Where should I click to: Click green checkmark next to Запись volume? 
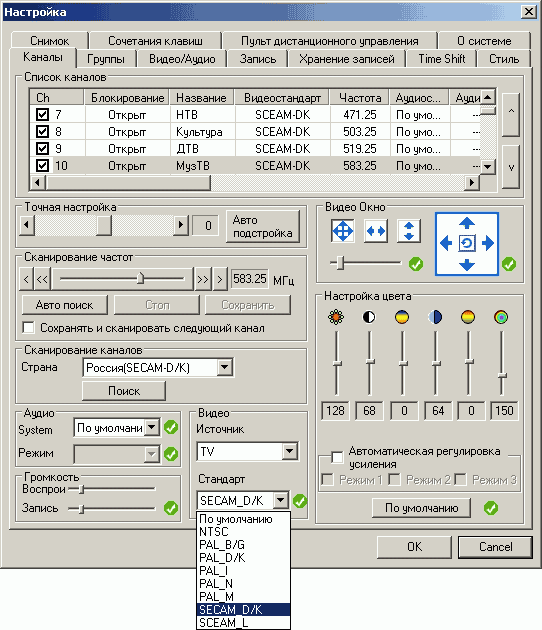pyautogui.click(x=171, y=508)
